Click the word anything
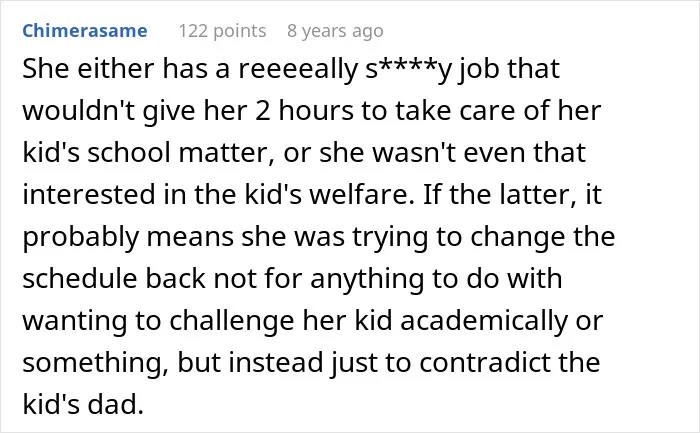The image size is (700, 433). coord(367,279)
